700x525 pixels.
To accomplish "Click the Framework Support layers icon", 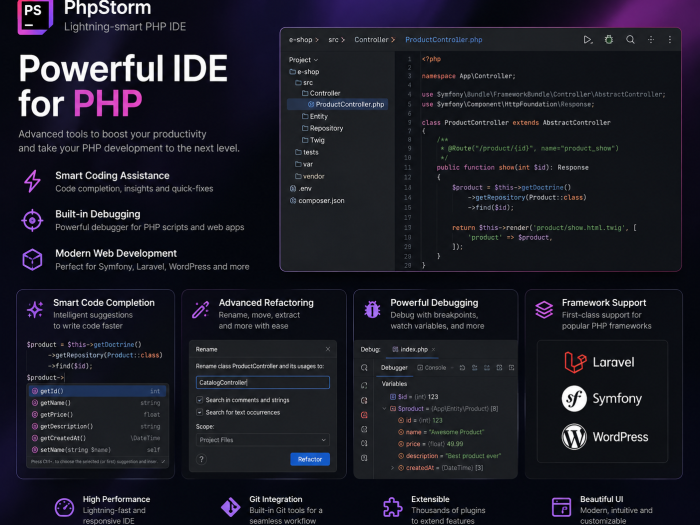I will [544, 309].
